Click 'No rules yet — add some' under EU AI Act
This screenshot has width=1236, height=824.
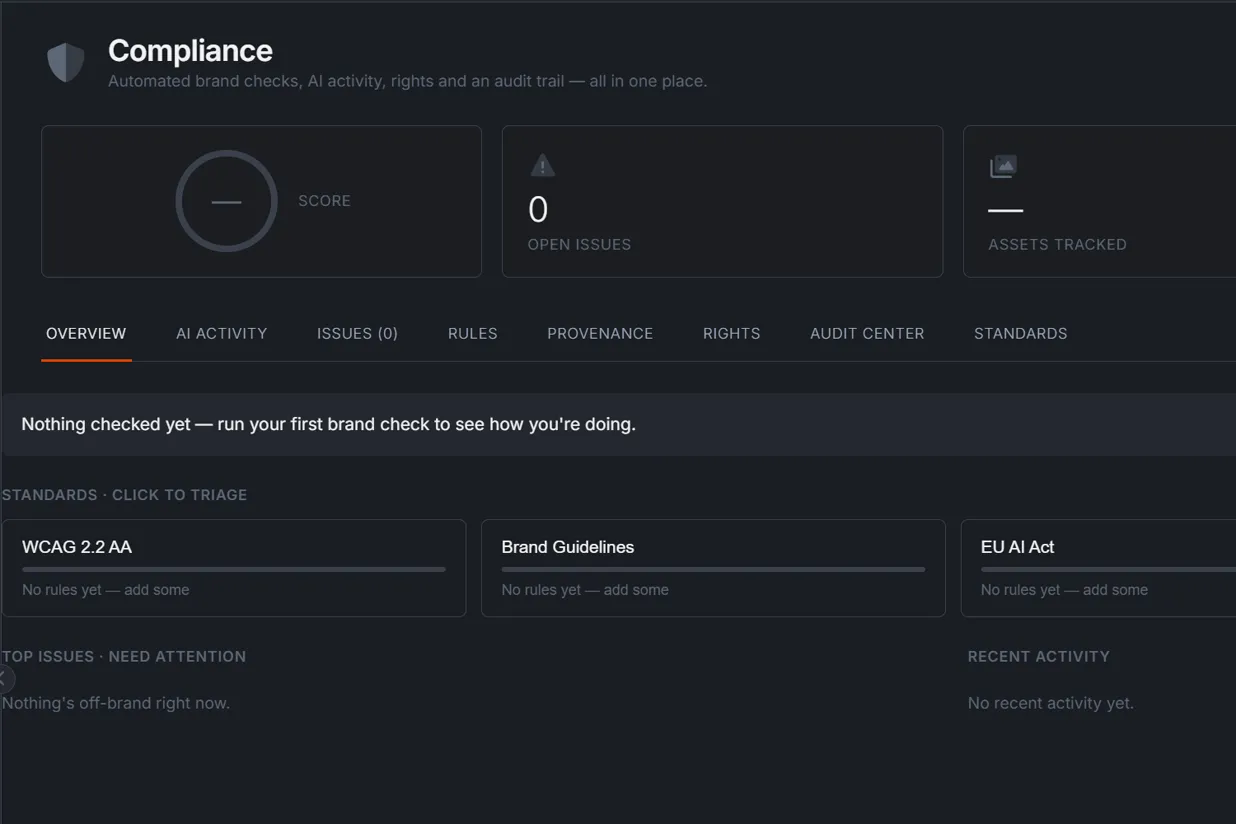click(1064, 590)
